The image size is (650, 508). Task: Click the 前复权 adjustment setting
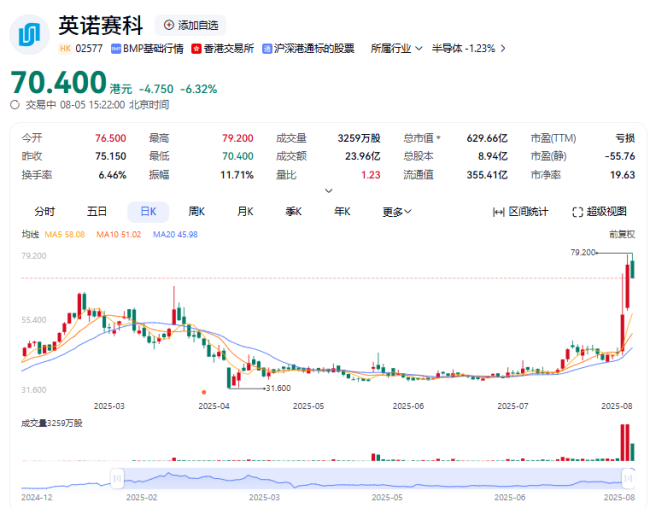point(621,235)
